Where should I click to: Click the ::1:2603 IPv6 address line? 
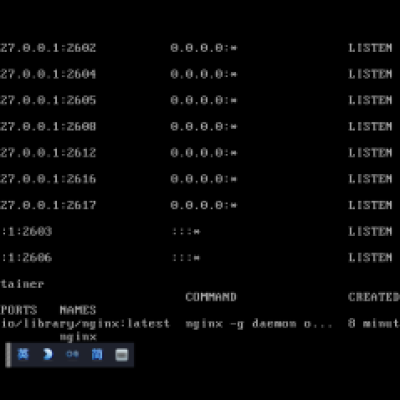(27, 231)
